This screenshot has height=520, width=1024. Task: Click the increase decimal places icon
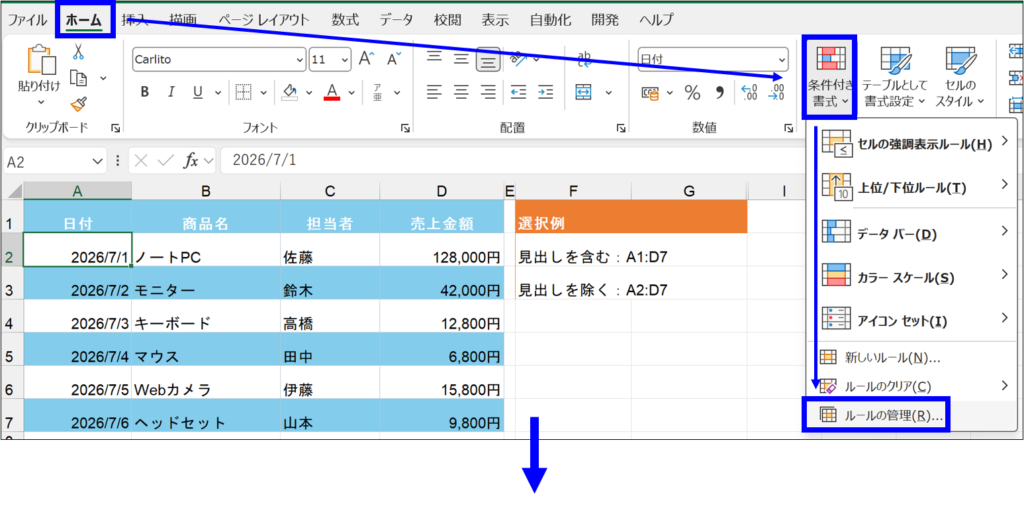[x=750, y=92]
